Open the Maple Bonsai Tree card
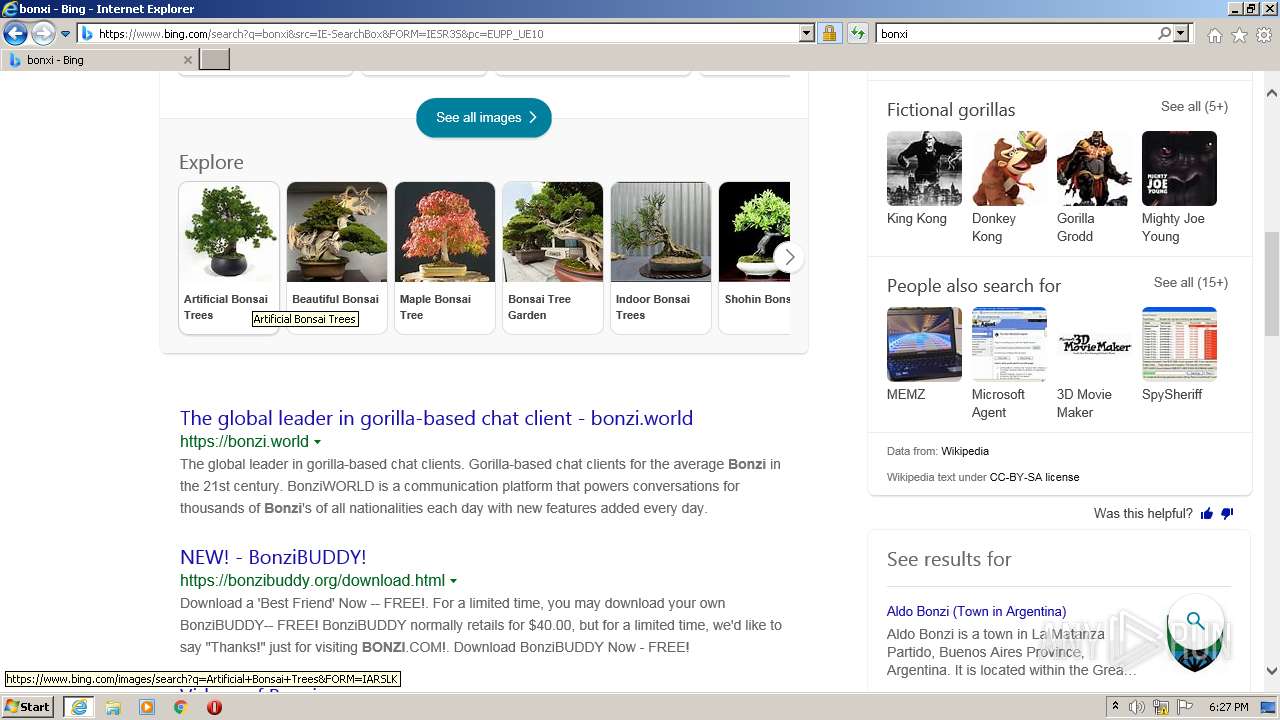The image size is (1280, 720). click(x=445, y=257)
